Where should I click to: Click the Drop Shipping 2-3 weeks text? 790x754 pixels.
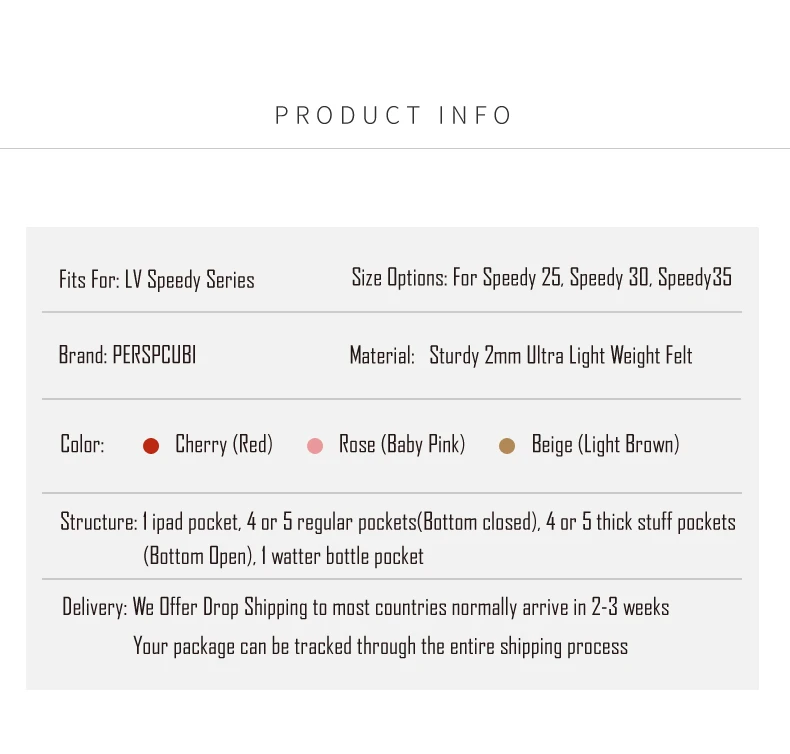tap(401, 607)
